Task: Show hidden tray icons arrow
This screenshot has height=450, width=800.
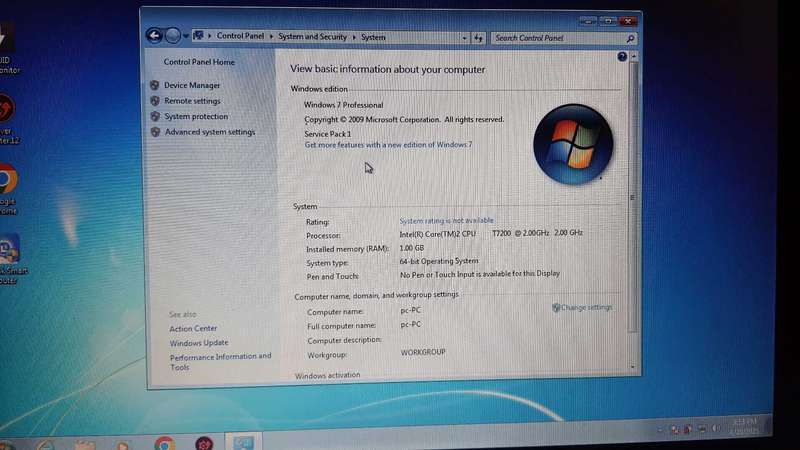Action: [660, 430]
